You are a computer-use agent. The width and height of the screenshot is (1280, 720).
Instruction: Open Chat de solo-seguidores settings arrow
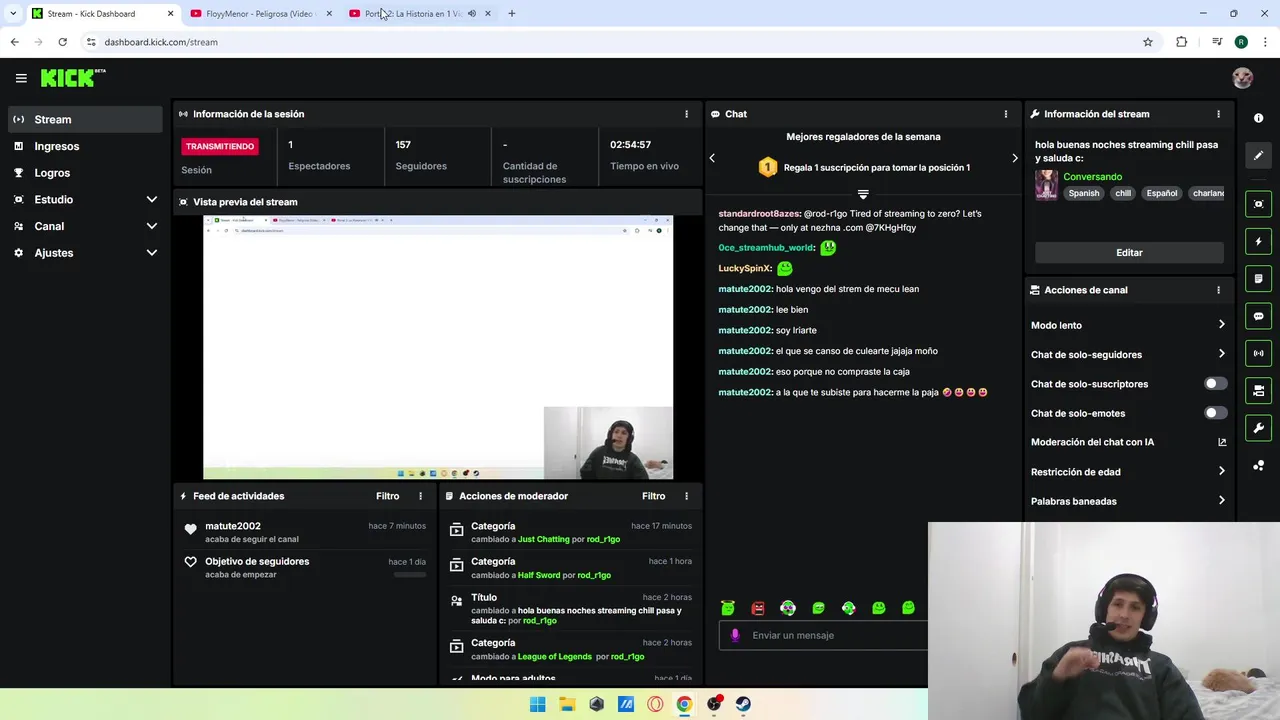tap(1221, 354)
